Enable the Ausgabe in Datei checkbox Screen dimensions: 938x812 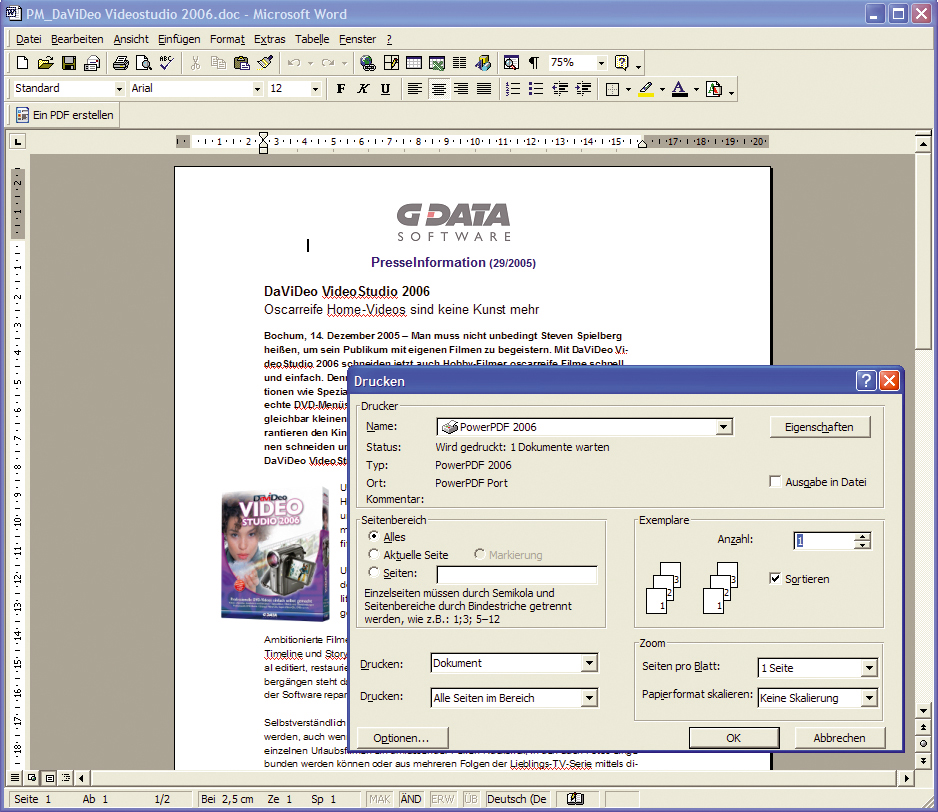click(x=775, y=482)
